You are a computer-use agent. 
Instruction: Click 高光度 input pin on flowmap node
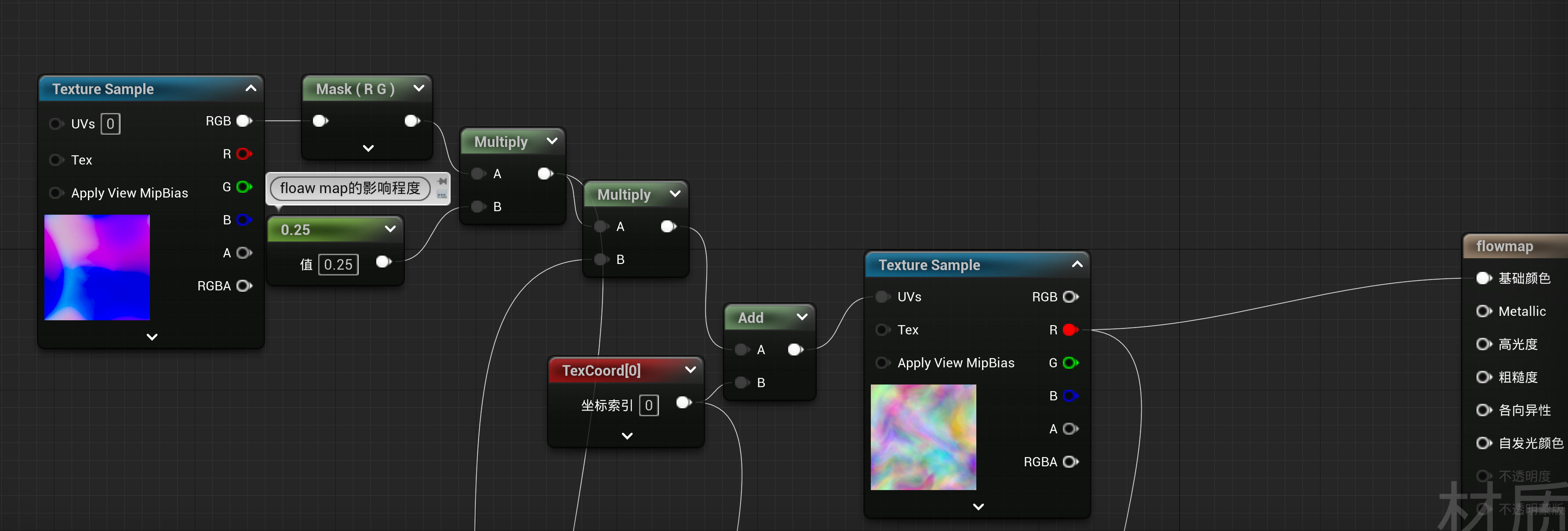click(1484, 344)
